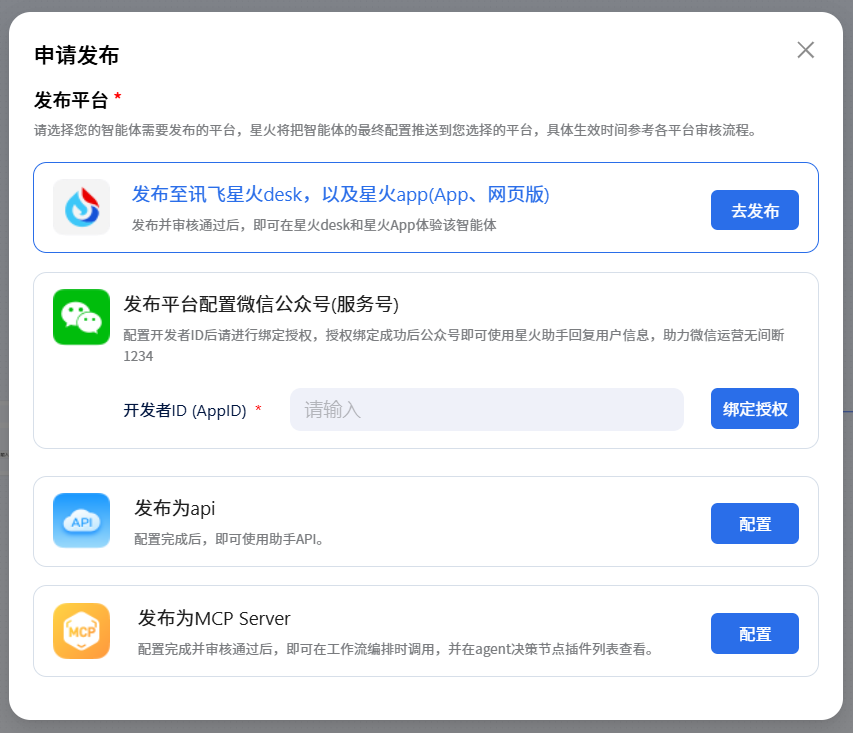
Task: Click 配置 button for 发布为MCP Server
Action: tap(755, 633)
